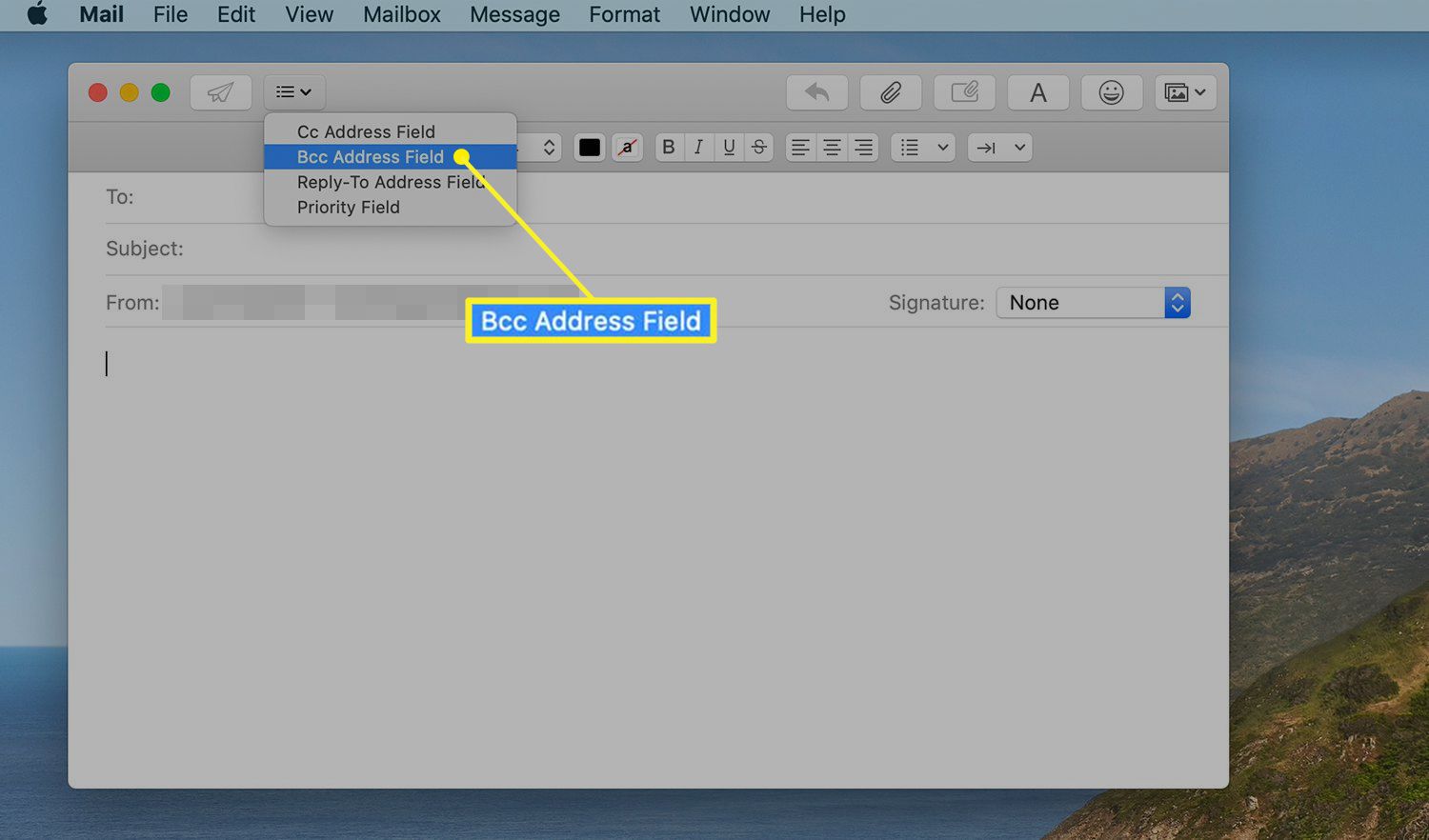1429x840 pixels.
Task: Open the black text color swatch
Action: pyautogui.click(x=590, y=148)
